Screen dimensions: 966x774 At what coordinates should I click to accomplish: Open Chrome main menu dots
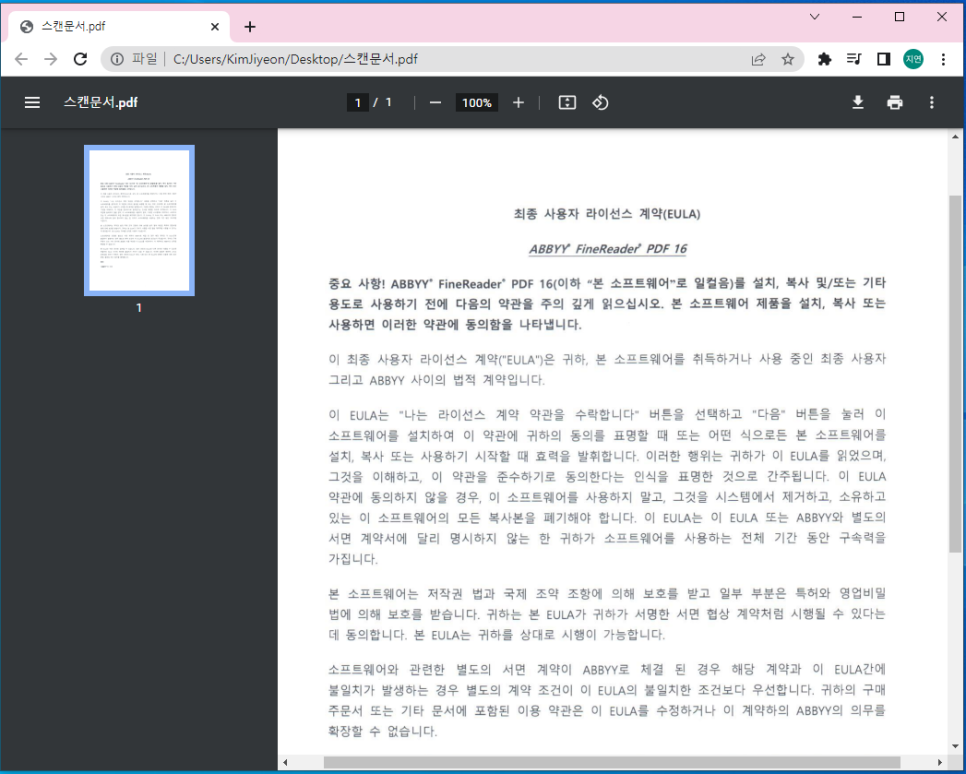(943, 59)
